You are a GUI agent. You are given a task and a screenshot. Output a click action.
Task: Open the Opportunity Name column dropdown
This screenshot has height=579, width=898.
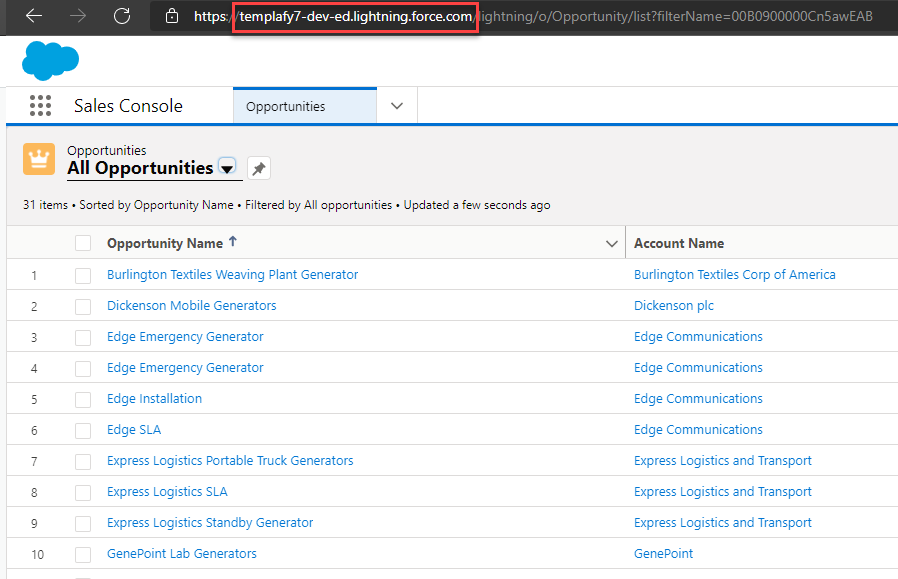[x=611, y=242]
